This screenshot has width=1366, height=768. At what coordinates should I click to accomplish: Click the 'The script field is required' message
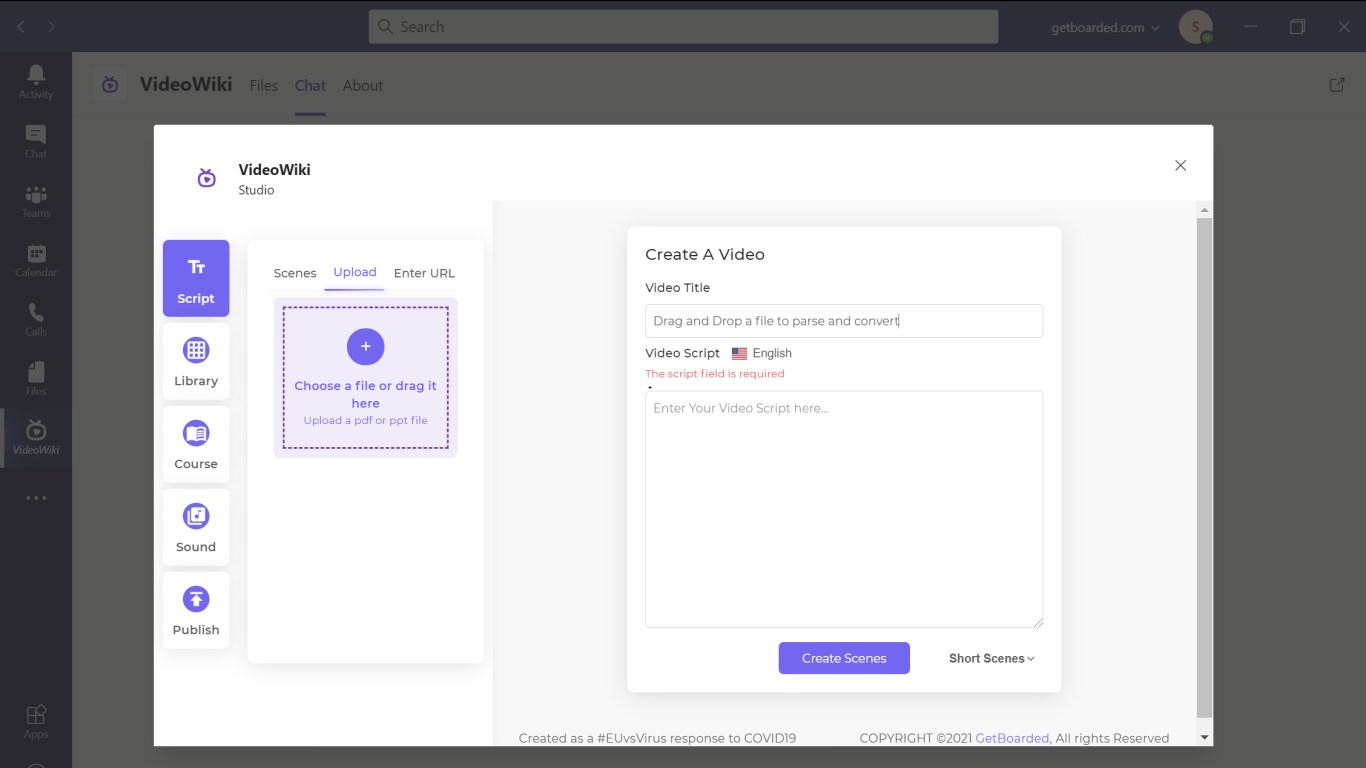pyautogui.click(x=715, y=373)
